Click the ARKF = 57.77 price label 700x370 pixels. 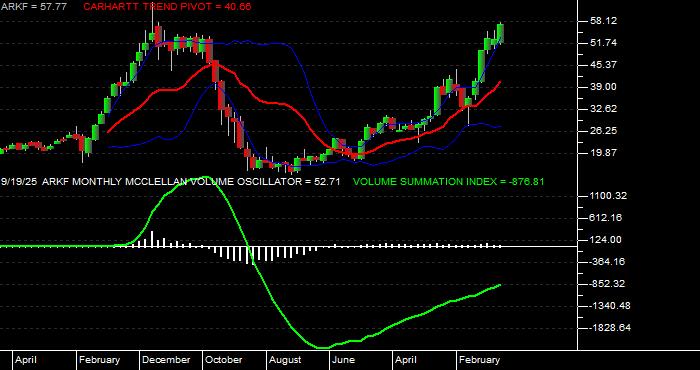pos(34,7)
